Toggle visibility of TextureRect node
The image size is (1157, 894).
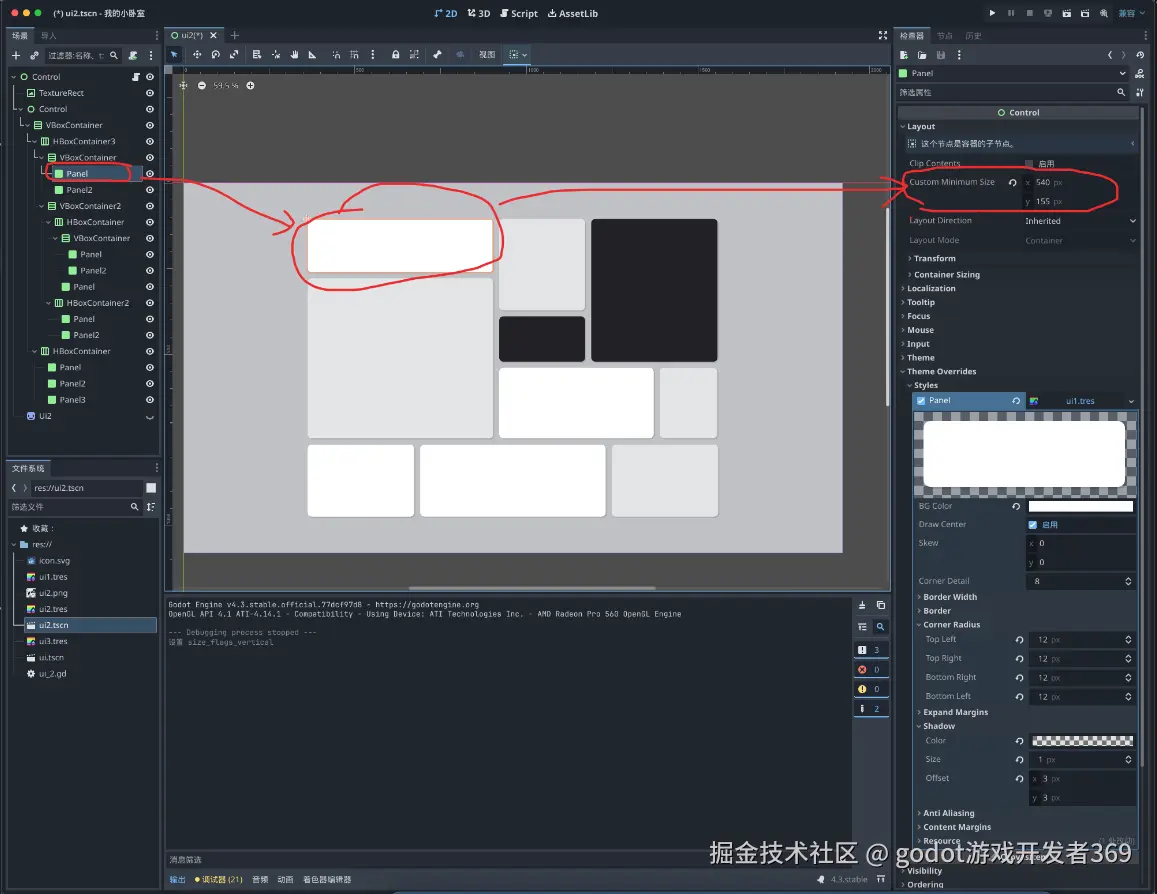click(x=150, y=93)
